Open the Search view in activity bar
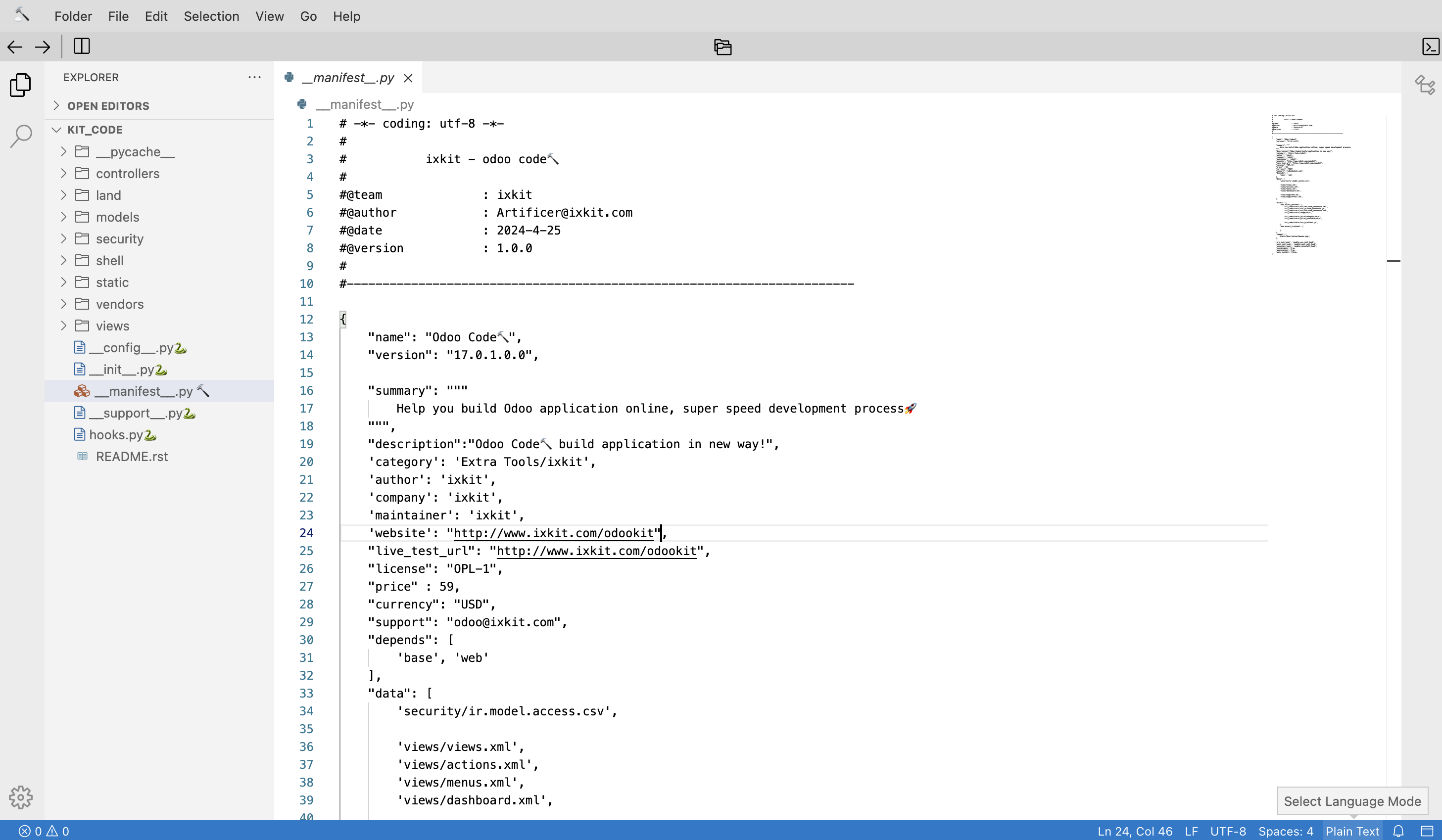 [21, 136]
